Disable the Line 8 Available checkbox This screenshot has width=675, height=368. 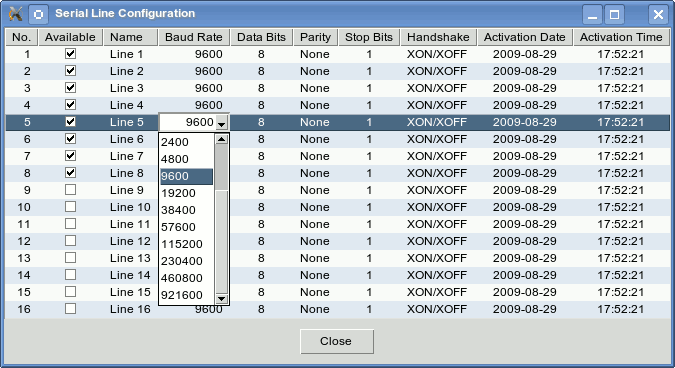click(70, 173)
